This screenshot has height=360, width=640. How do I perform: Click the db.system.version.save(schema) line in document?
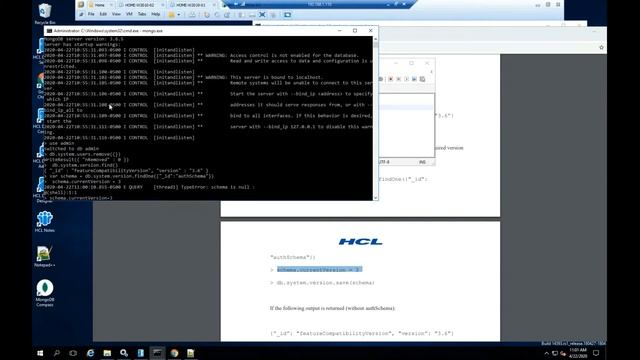[325, 282]
